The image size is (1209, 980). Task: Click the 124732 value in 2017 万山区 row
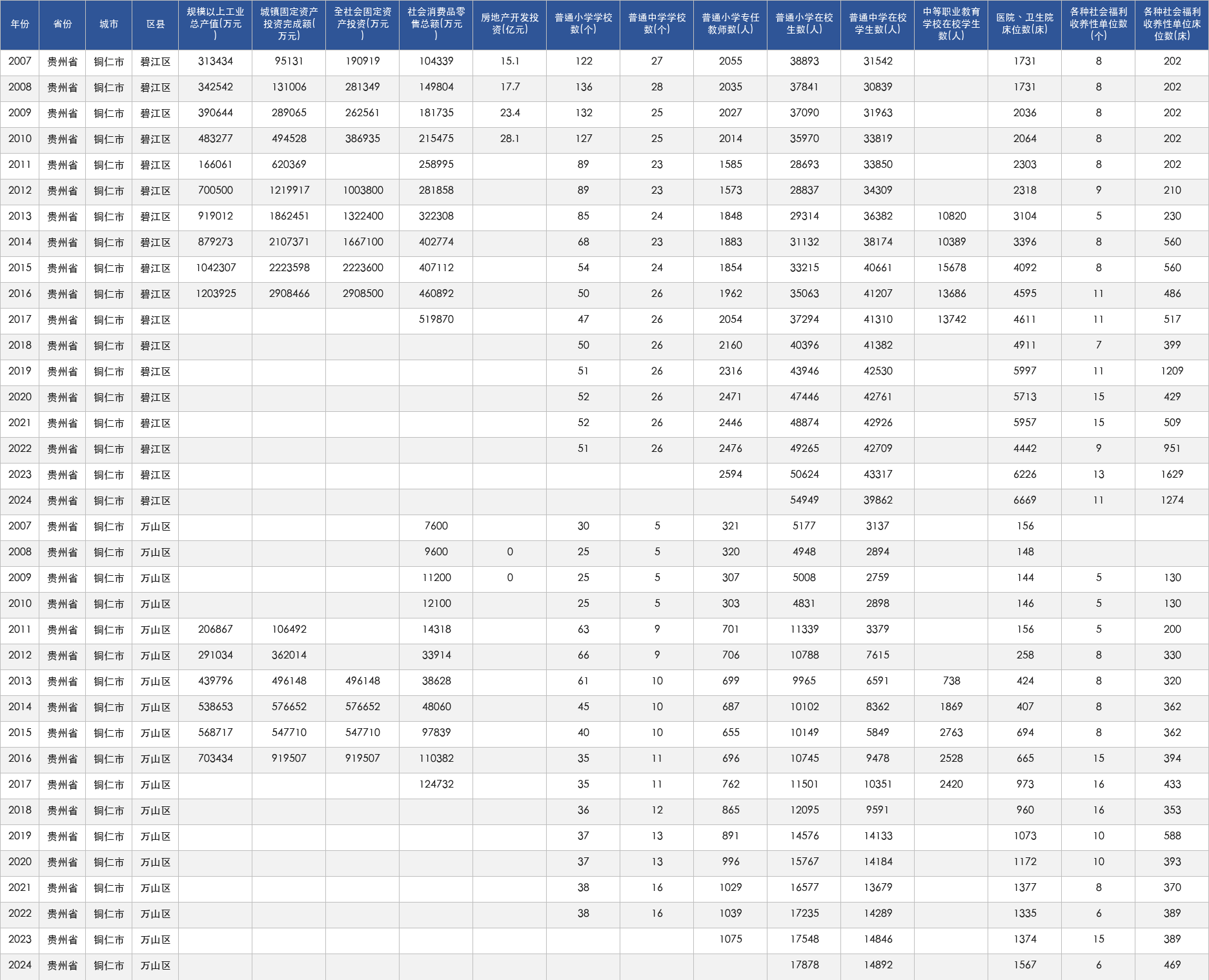(x=436, y=785)
